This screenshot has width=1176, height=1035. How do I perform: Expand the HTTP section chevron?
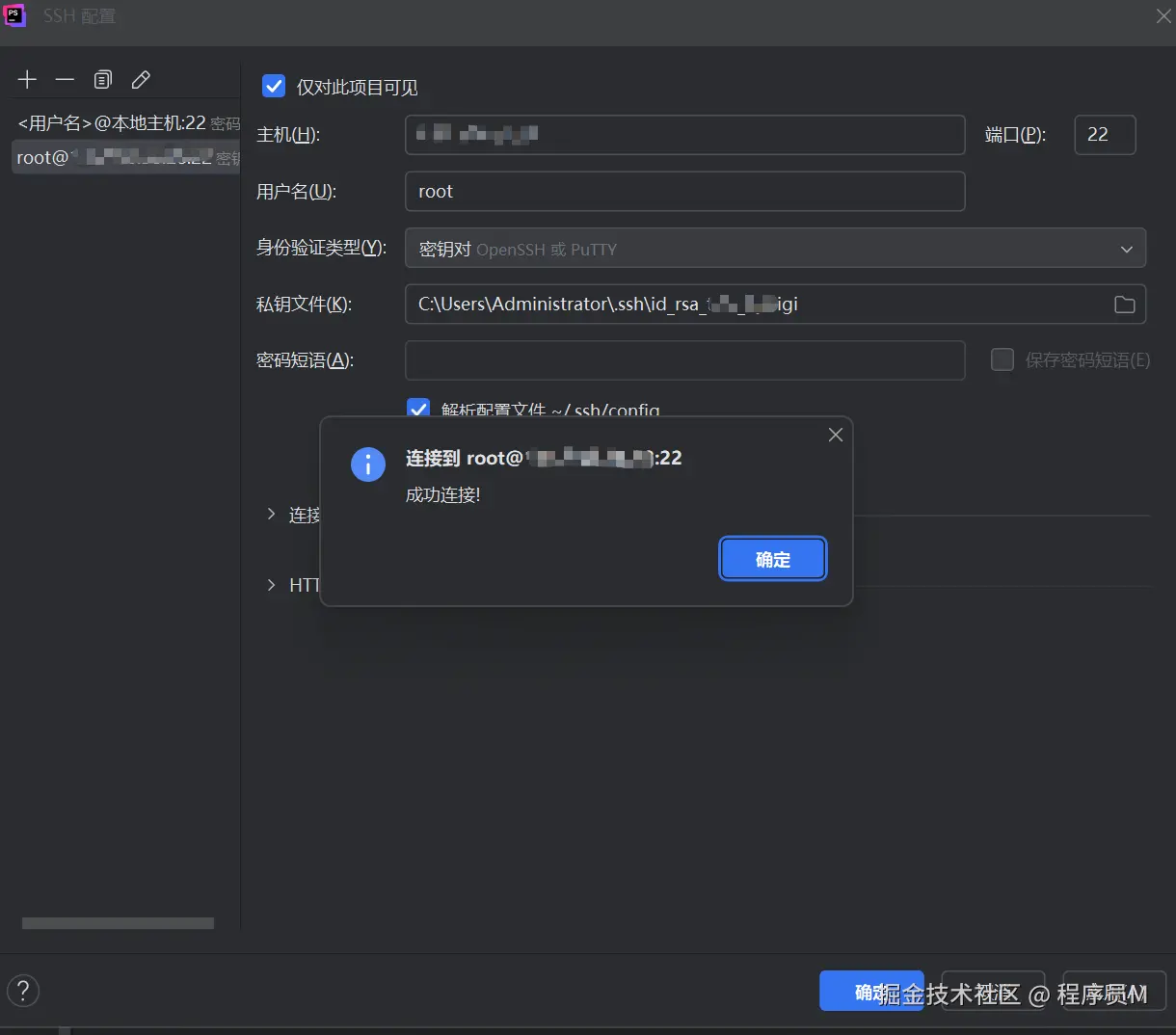click(x=271, y=585)
